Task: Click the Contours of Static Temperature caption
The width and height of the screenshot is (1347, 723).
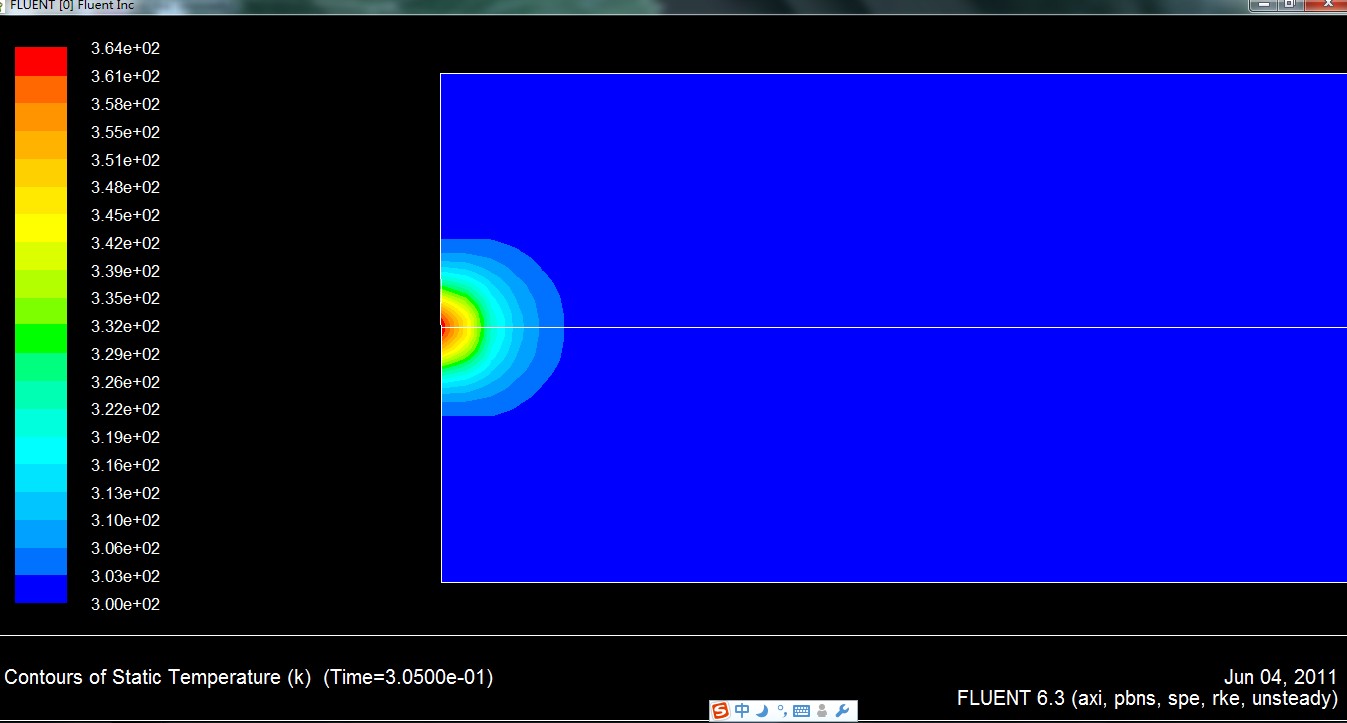Action: [x=249, y=677]
